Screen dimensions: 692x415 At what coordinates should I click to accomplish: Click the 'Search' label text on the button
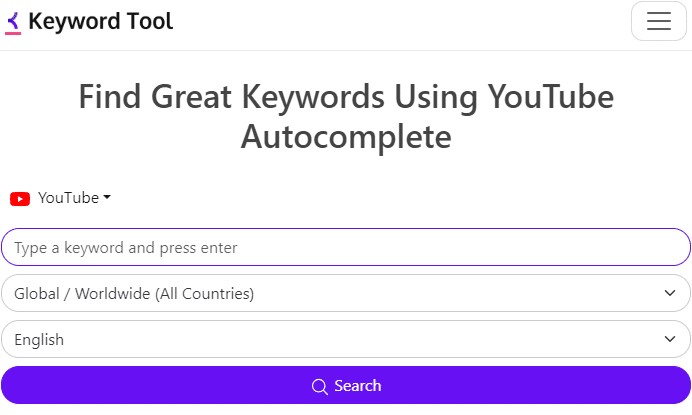tap(357, 386)
